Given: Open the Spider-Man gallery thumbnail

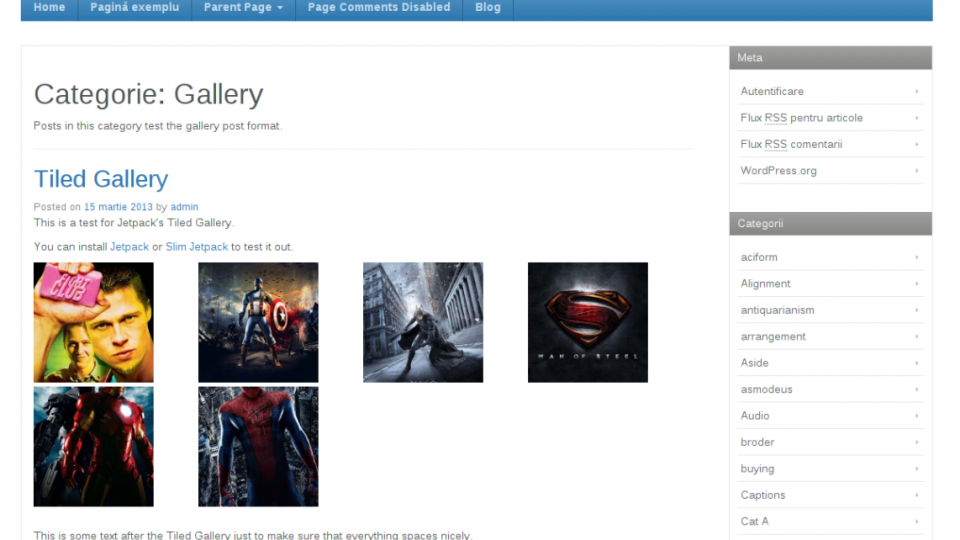Looking at the screenshot, I should point(258,446).
